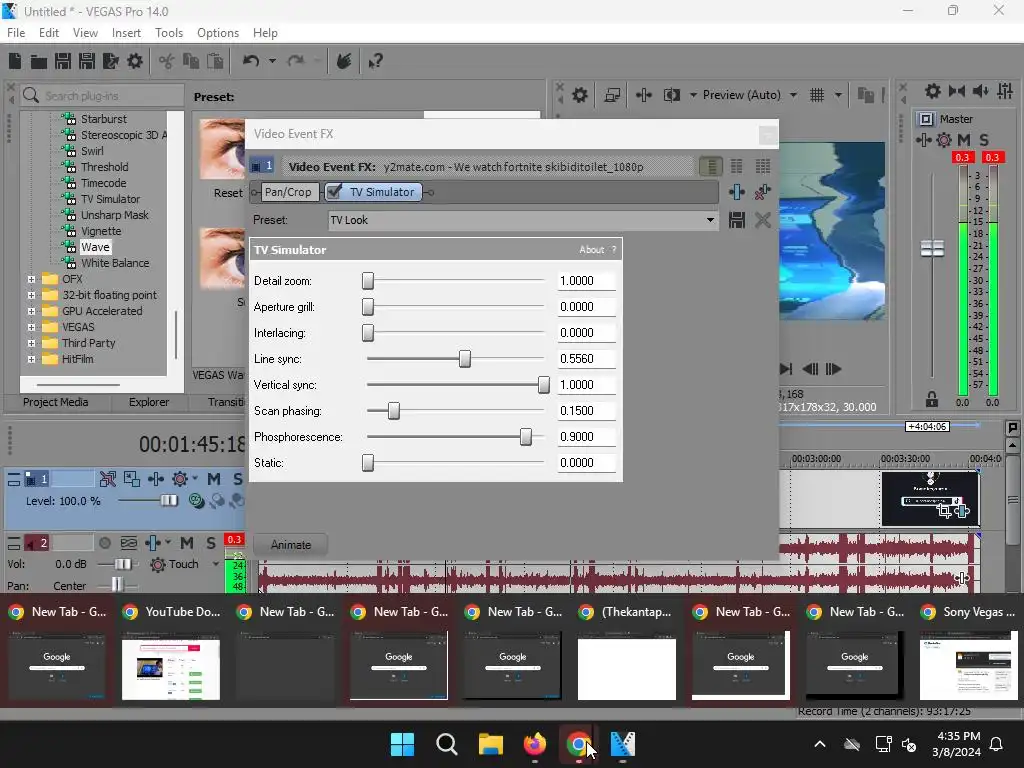Viewport: 1024px width, 768px height.
Task: Select Pan/Crop in the FX chain
Action: pyautogui.click(x=287, y=192)
